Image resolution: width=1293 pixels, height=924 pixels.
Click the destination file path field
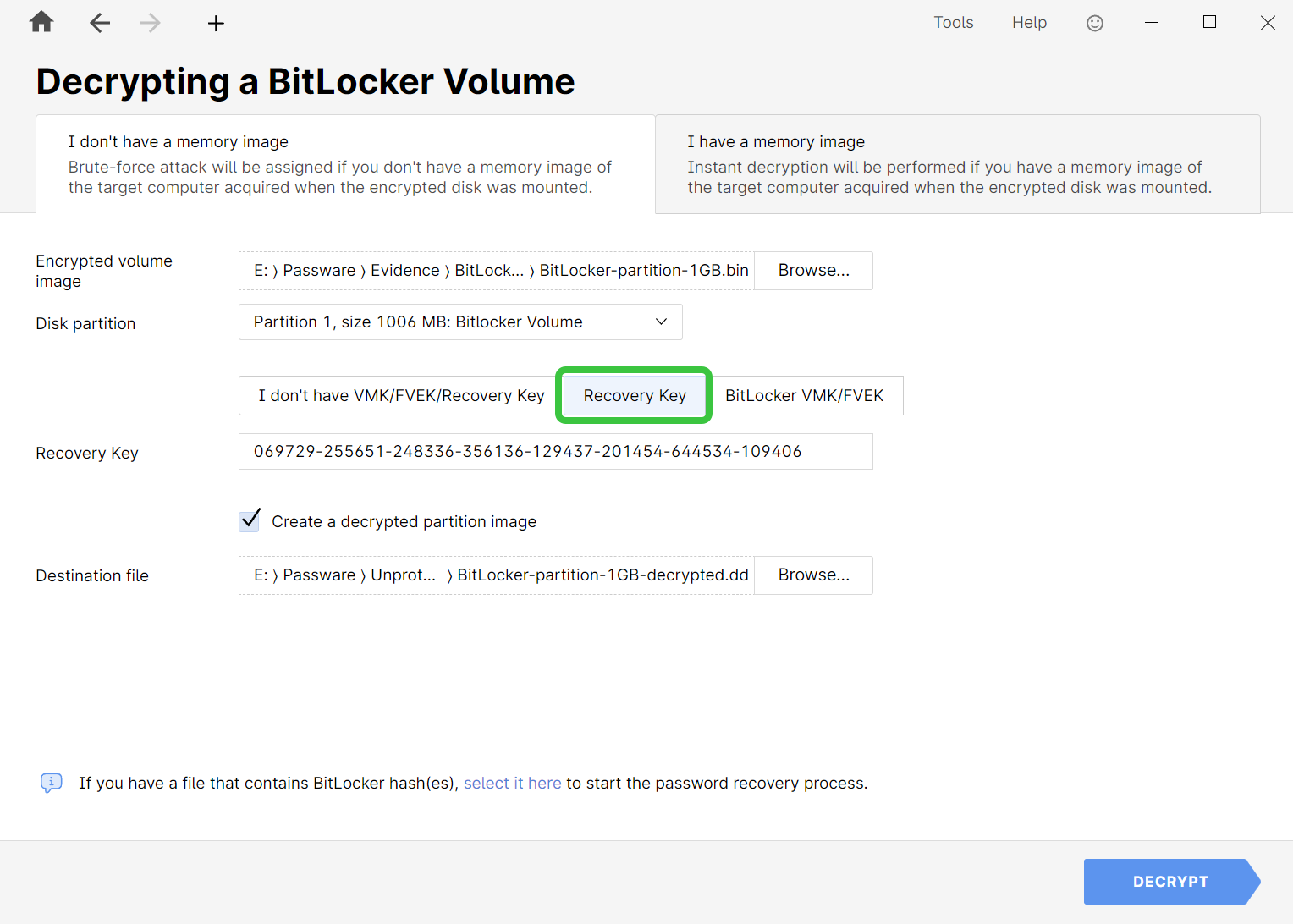[x=497, y=575]
